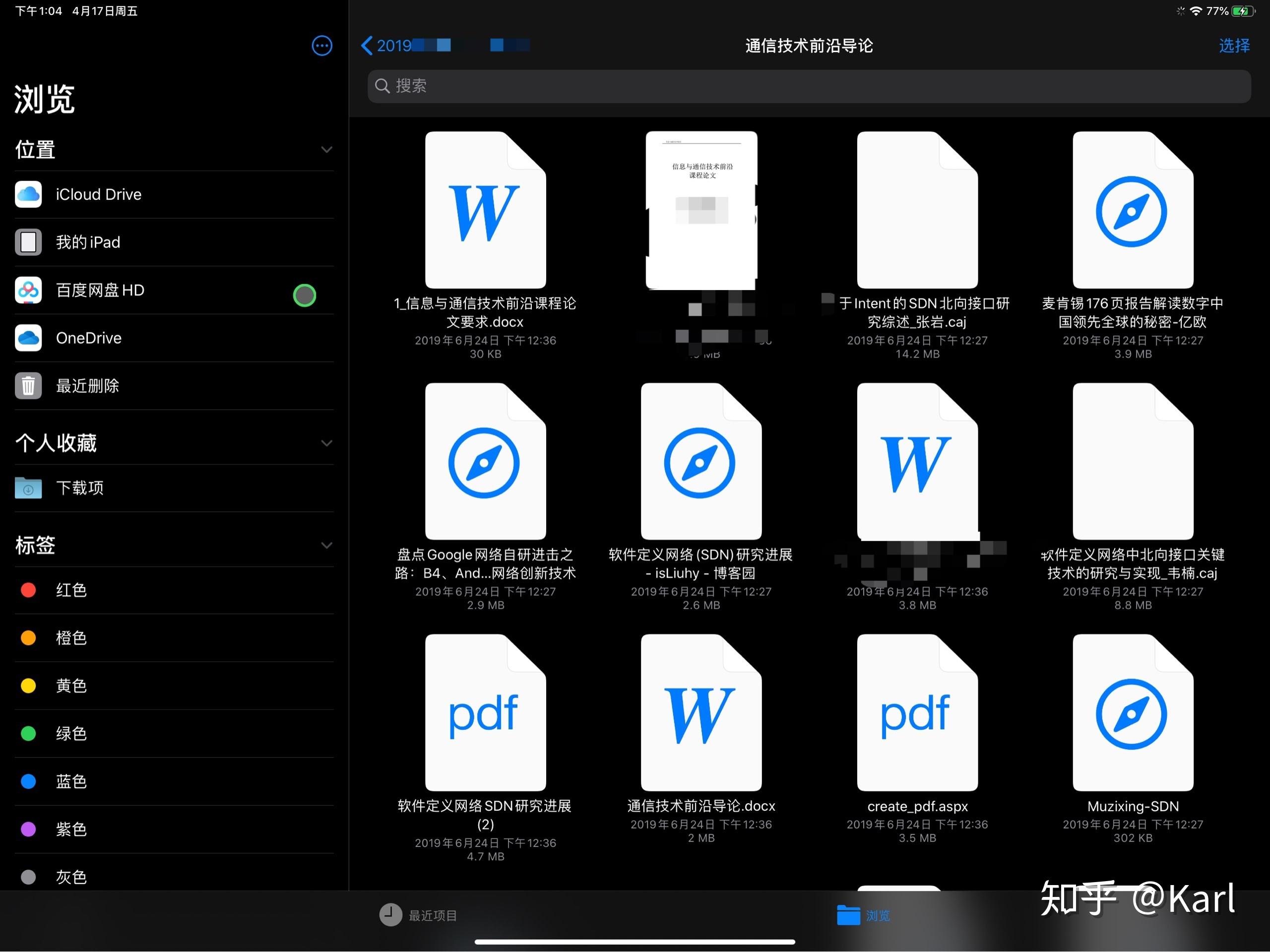
Task: Select the 红色 tag
Action: click(x=174, y=590)
